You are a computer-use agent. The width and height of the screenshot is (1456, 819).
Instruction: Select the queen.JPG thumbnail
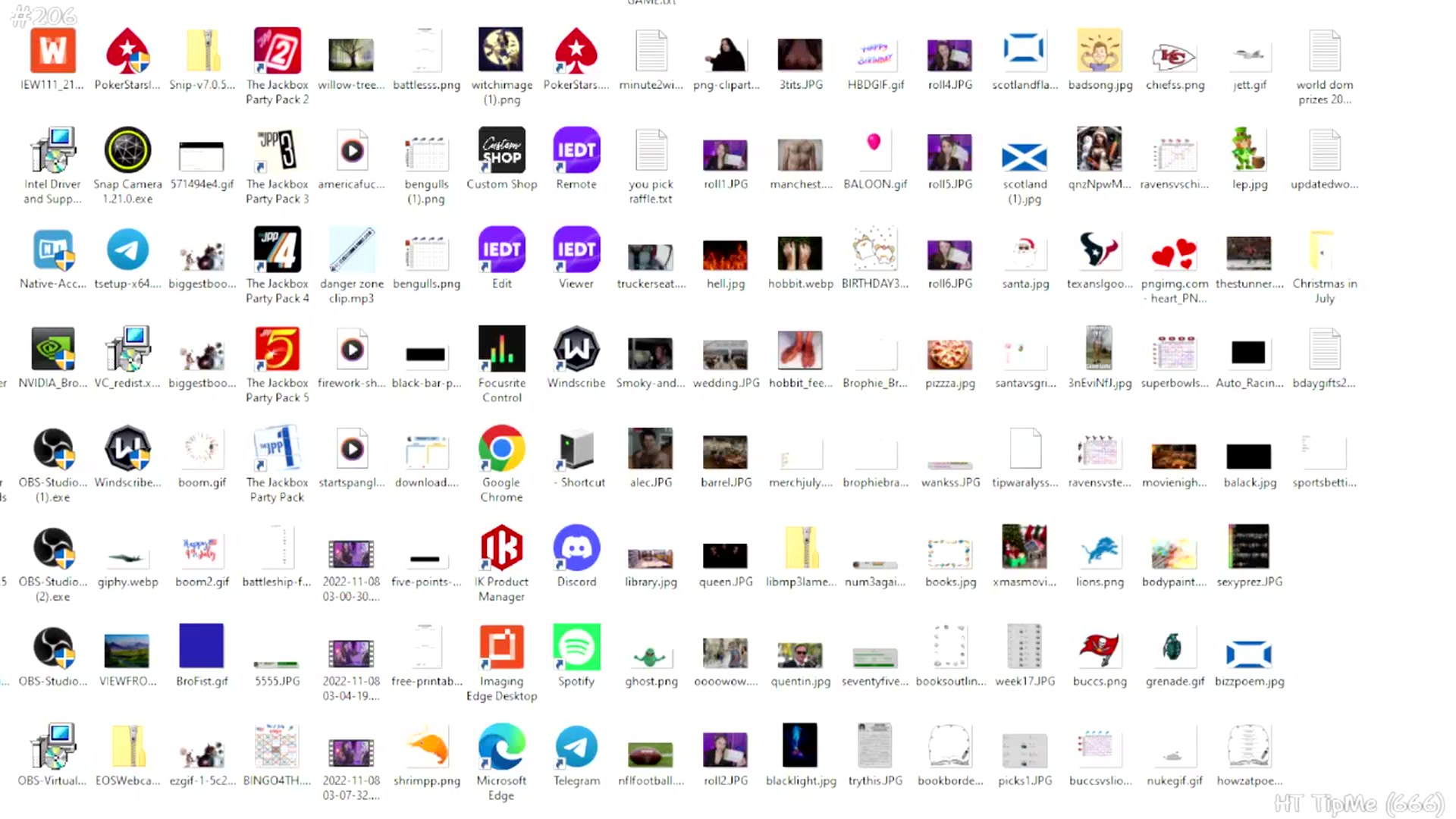tap(726, 556)
